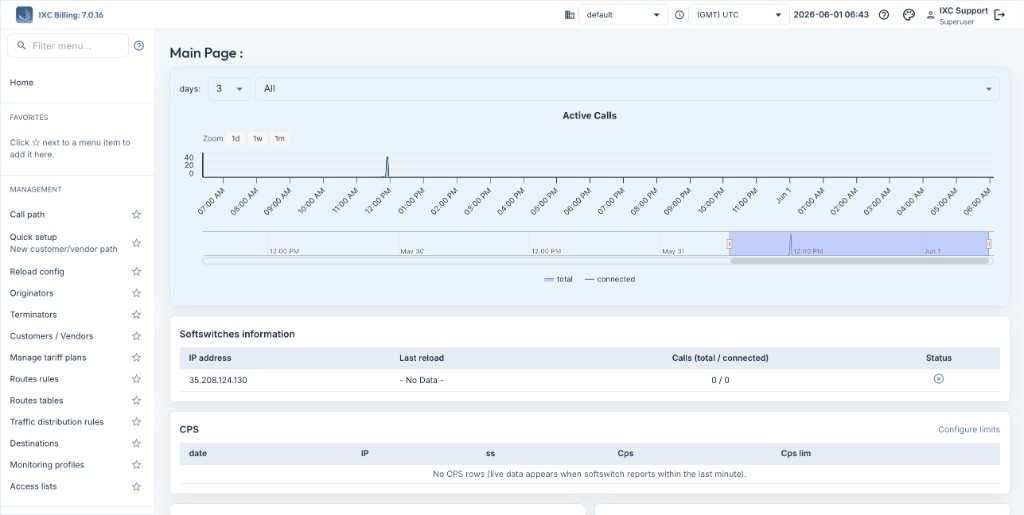Screen dimensions: 1024x515
Task: Set chart zoom to 1m
Action: [x=280, y=138]
